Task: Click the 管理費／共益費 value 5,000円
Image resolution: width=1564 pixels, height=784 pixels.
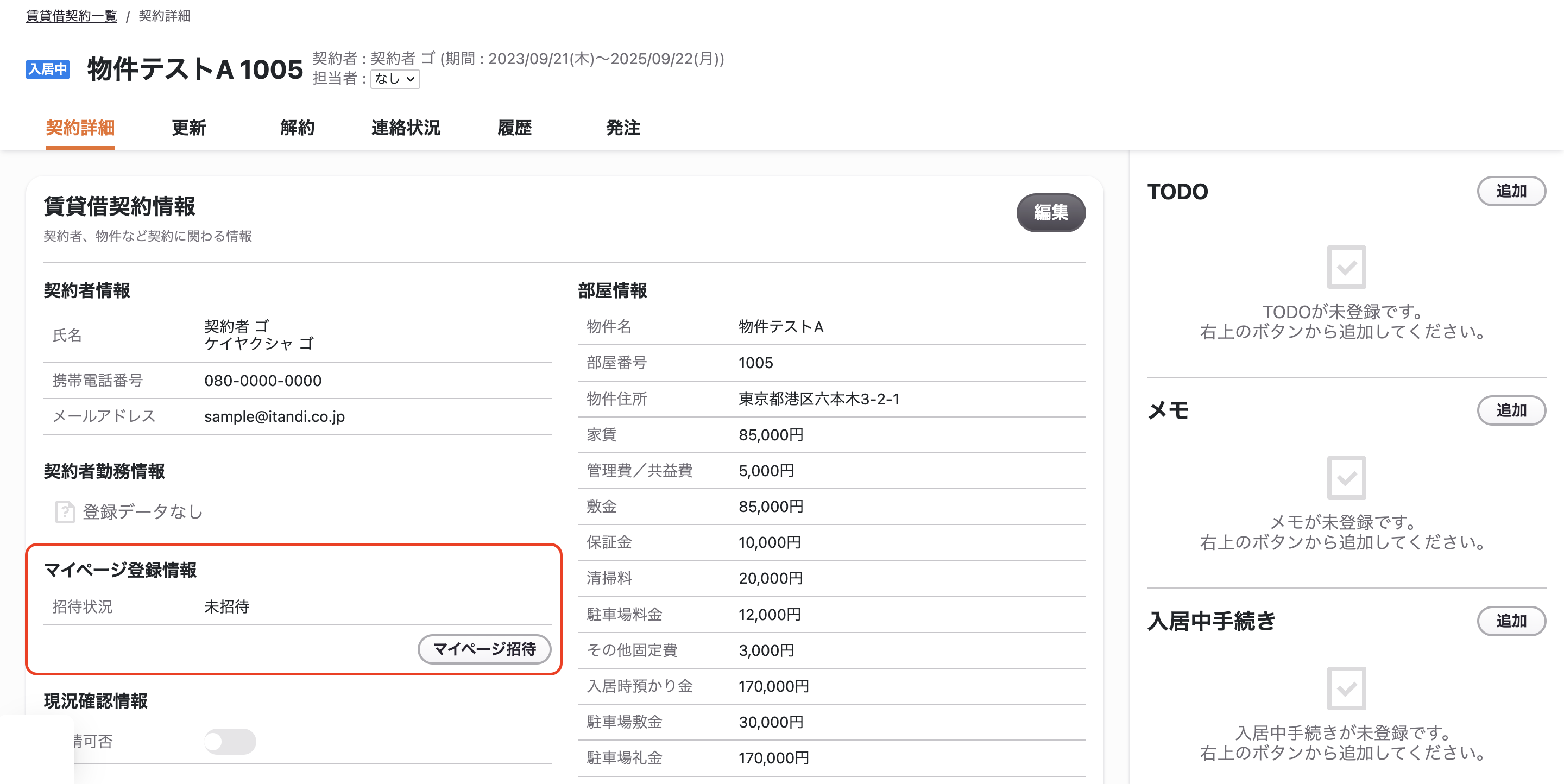Action: [766, 470]
